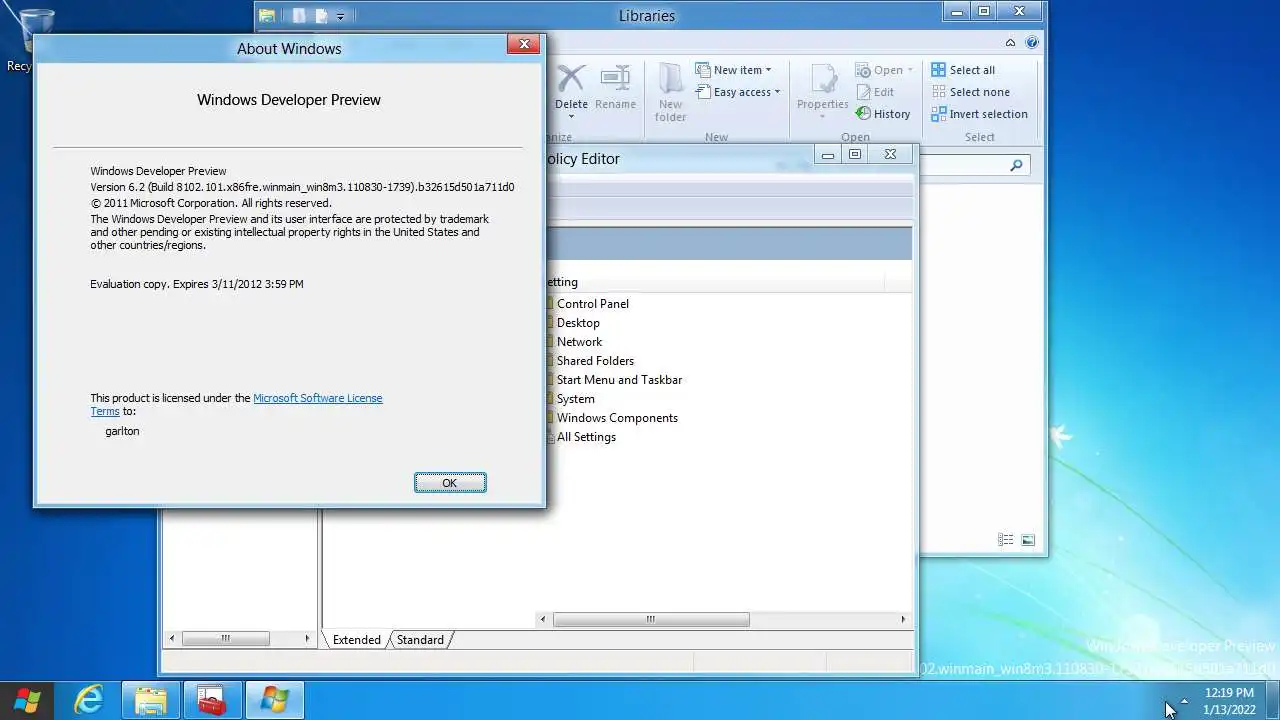Viewport: 1280px width, 720px height.
Task: Click the taskbar clock showing 12:19 PM
Action: [x=1229, y=701]
